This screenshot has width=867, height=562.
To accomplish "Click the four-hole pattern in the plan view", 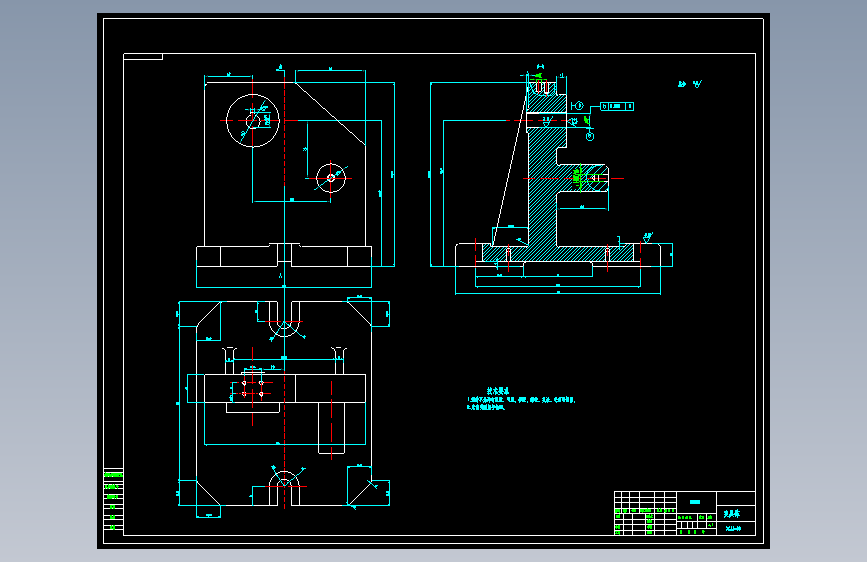I will (253, 388).
